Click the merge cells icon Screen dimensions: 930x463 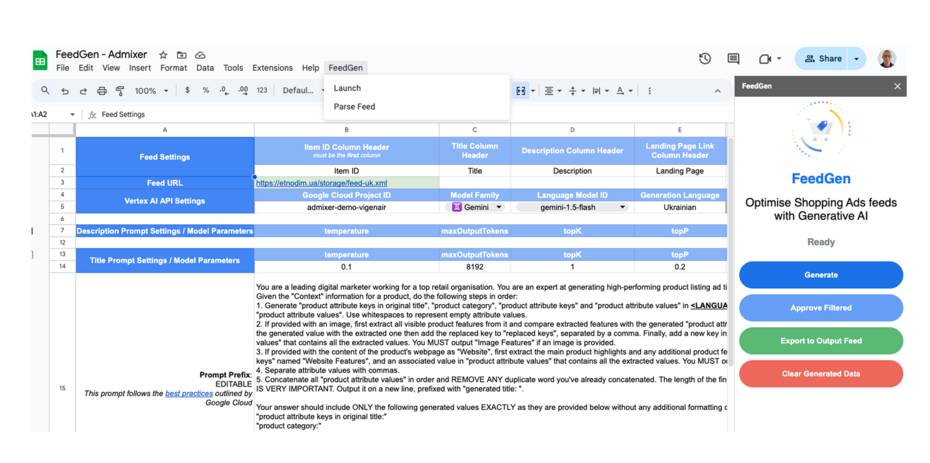pyautogui.click(x=521, y=91)
